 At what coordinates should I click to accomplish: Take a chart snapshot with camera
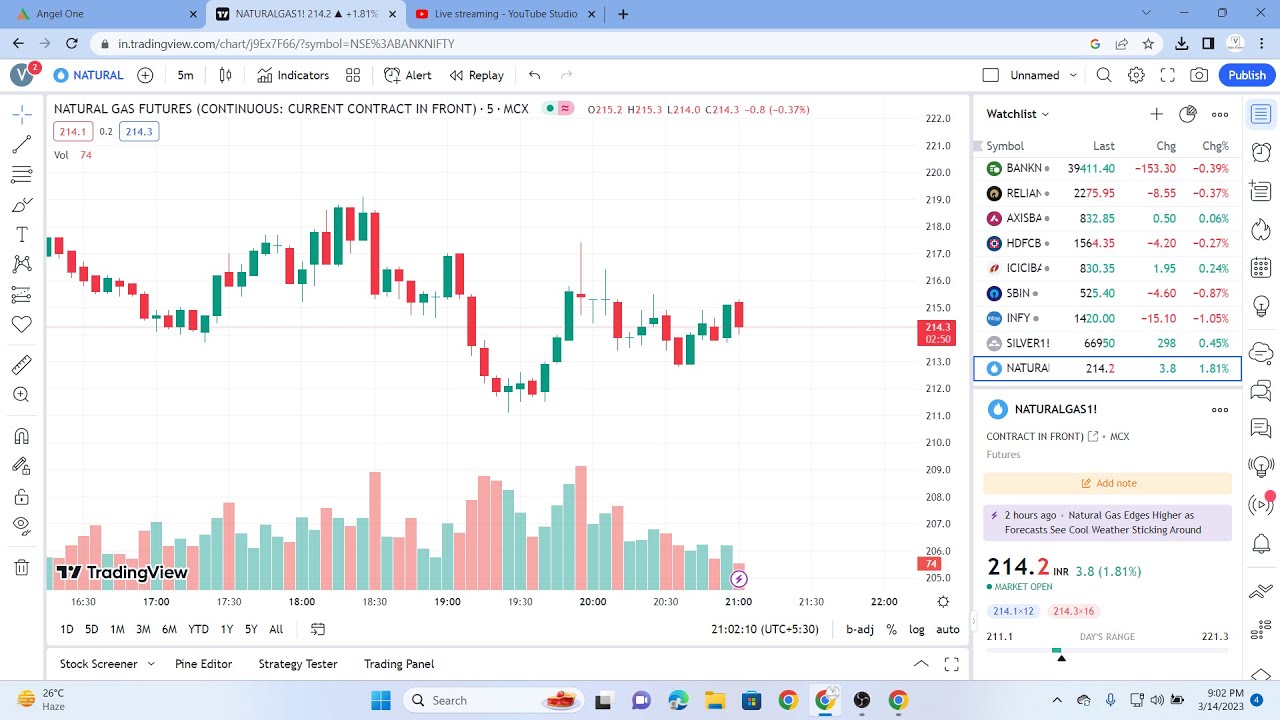click(x=1199, y=75)
